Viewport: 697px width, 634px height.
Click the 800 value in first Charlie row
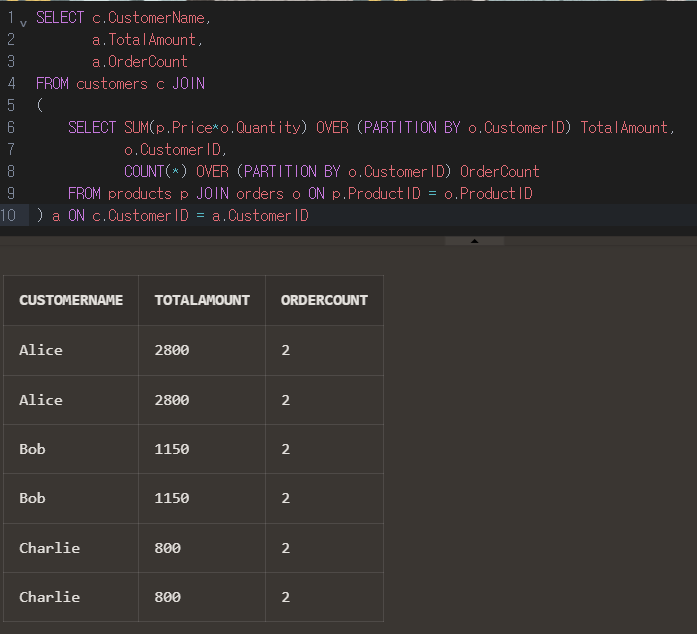(x=168, y=548)
